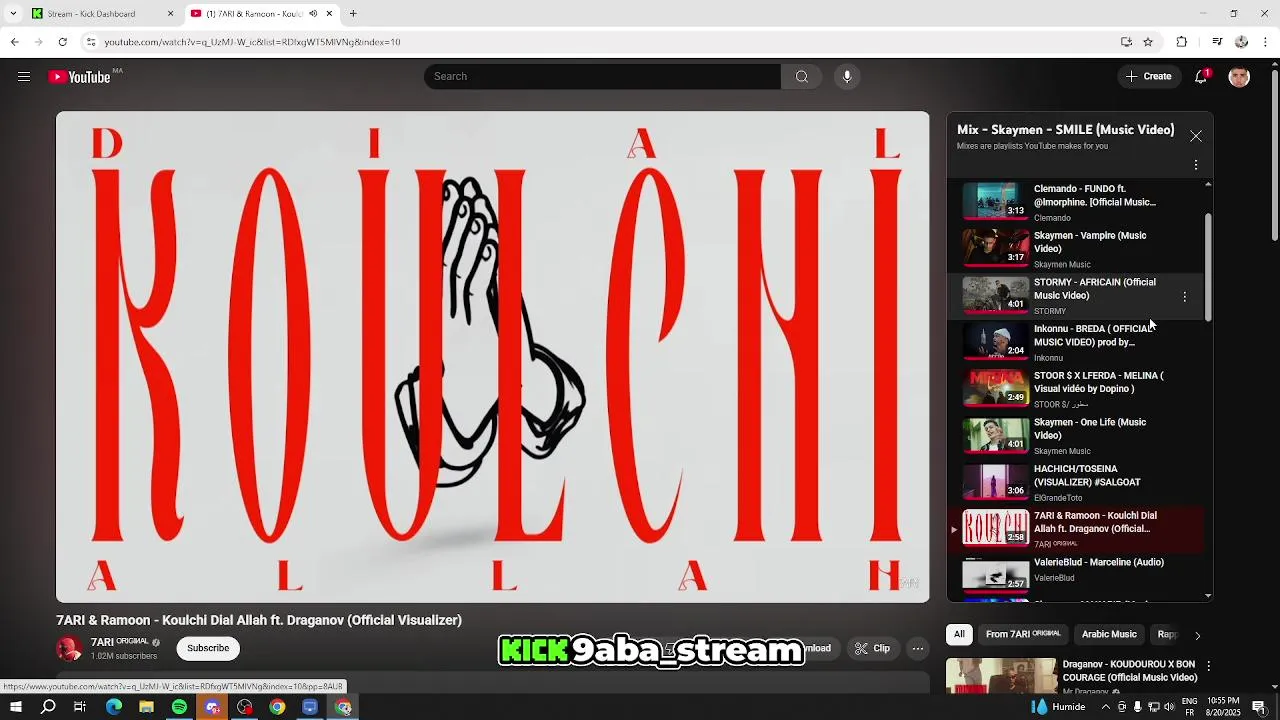Play Clemando - FUNDO from the playlist
Image resolution: width=1280 pixels, height=720 pixels.
click(x=1075, y=202)
